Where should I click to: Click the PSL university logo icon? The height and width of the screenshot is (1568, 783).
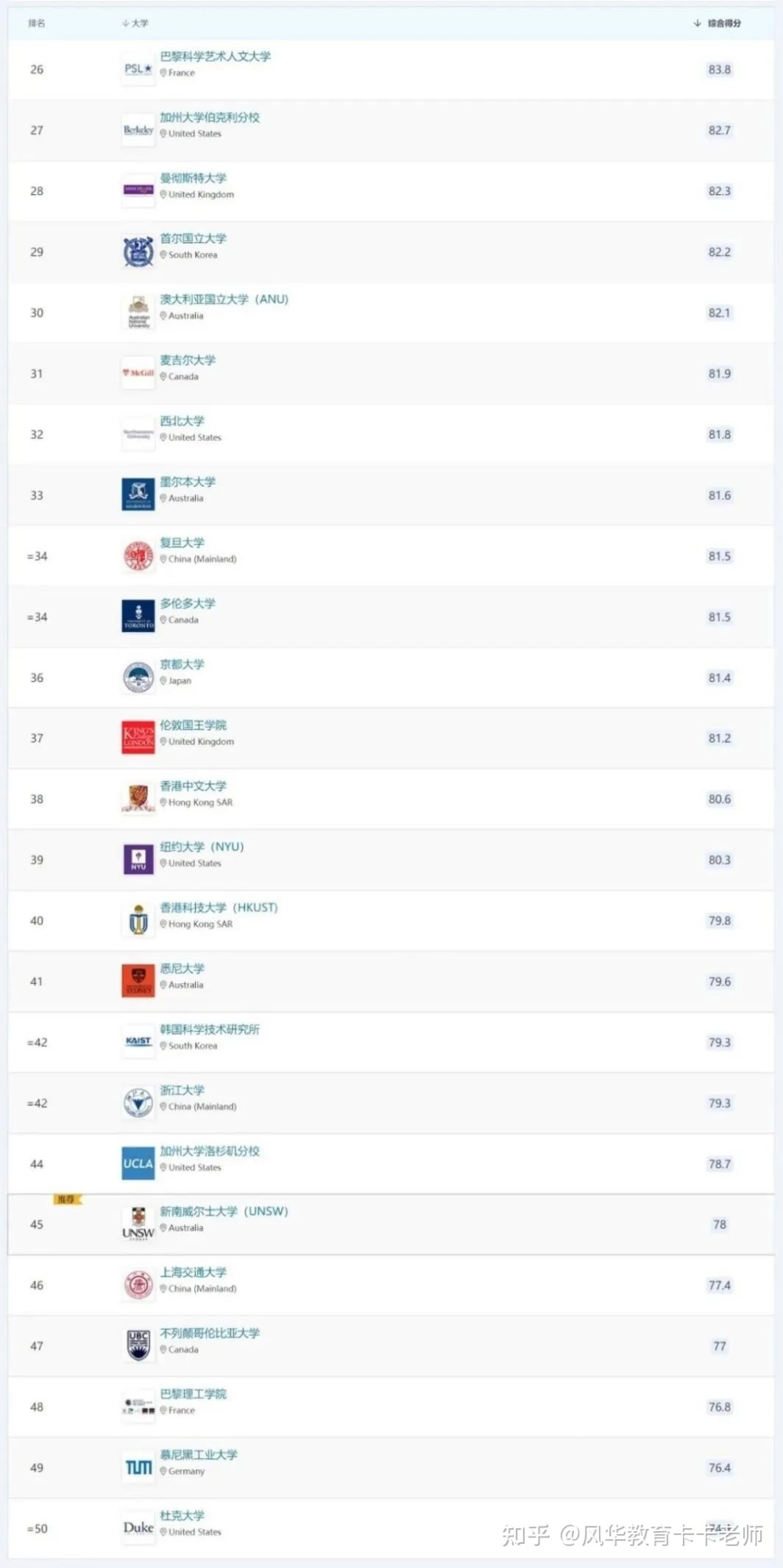coord(139,69)
